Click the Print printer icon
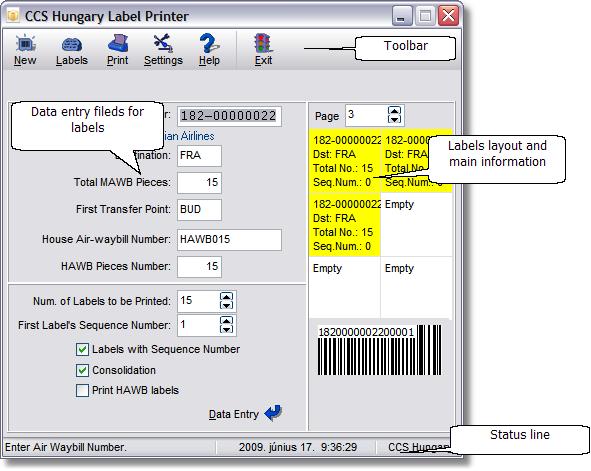 coord(118,44)
